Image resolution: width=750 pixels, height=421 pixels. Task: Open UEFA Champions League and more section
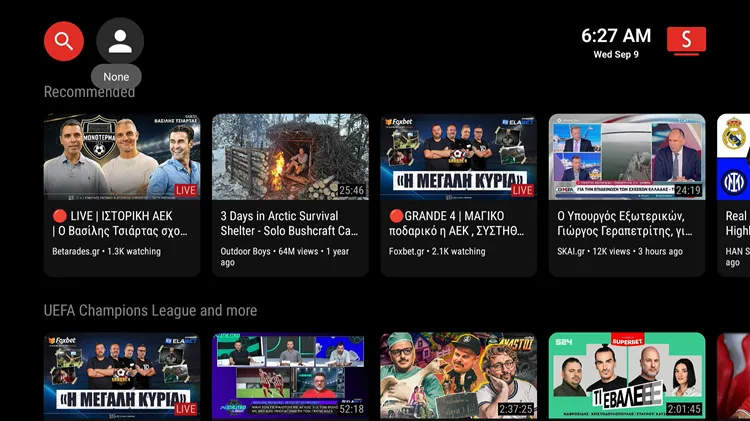click(150, 310)
